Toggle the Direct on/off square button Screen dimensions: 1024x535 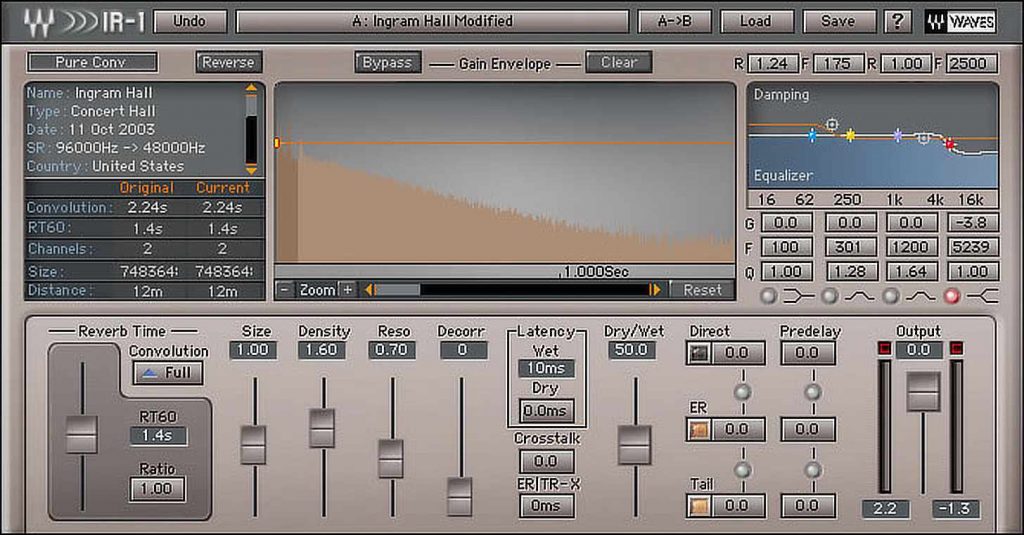(699, 353)
